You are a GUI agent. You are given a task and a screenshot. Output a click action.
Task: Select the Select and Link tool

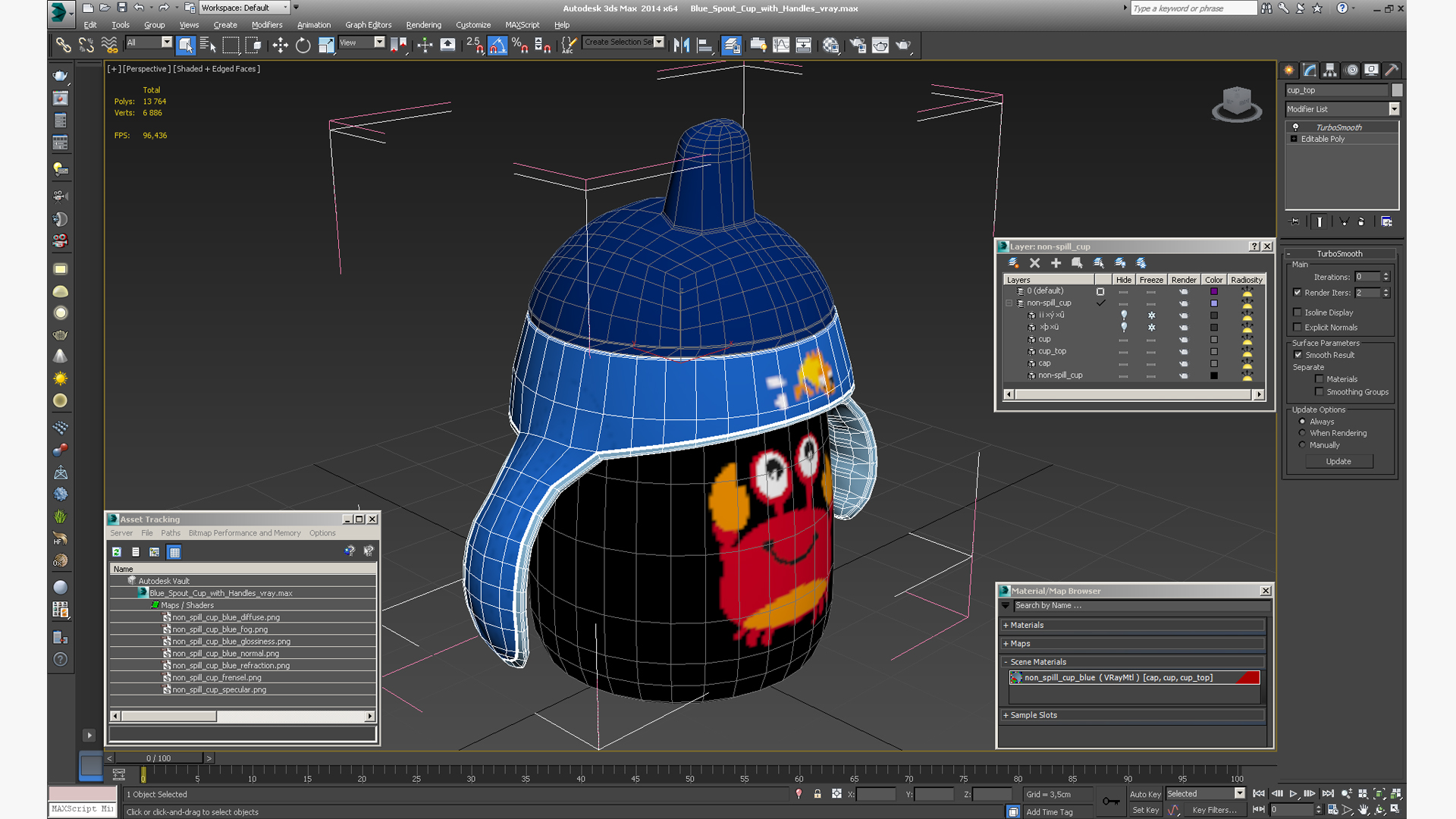(63, 45)
